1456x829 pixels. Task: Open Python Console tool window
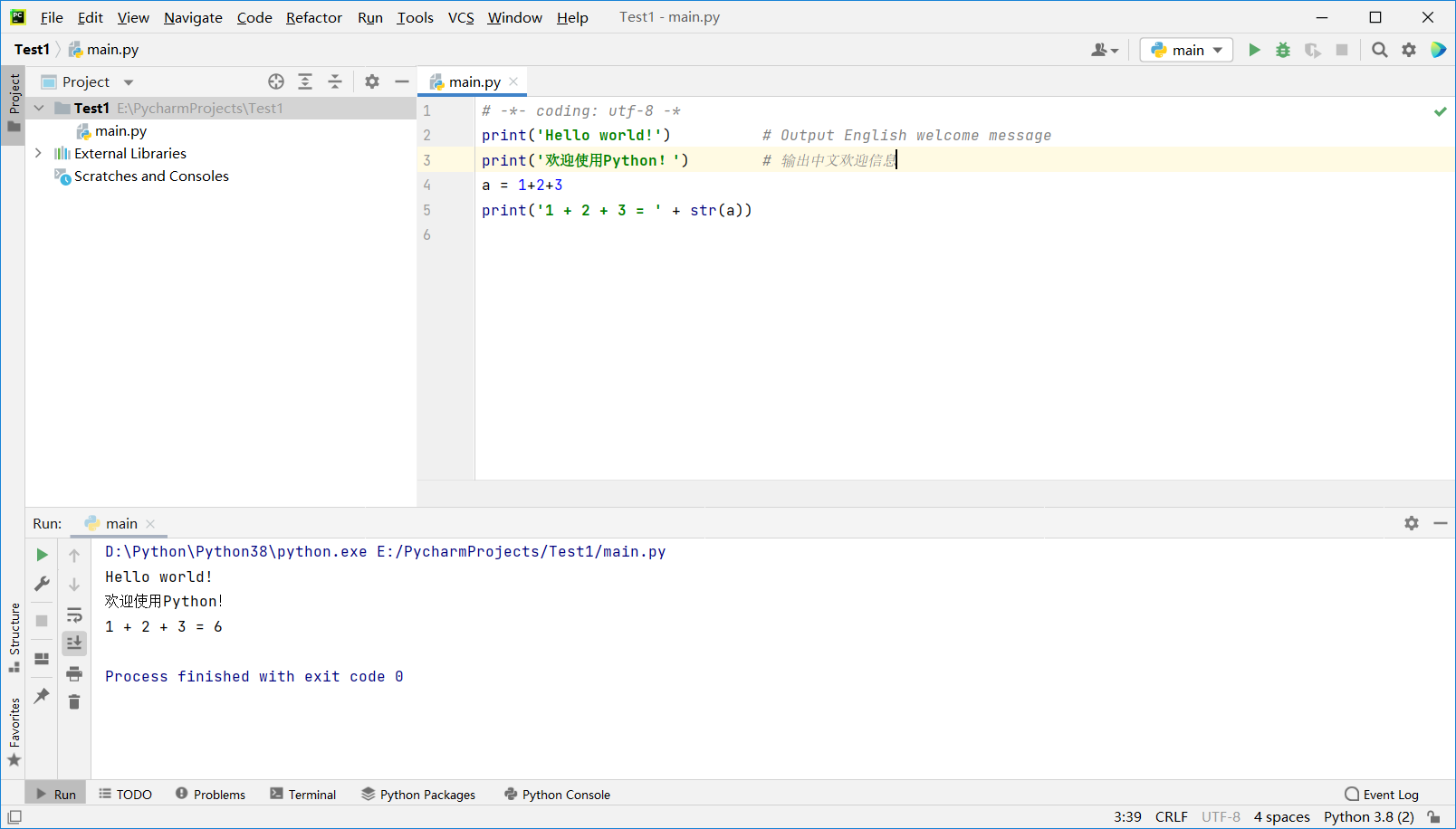click(x=558, y=794)
